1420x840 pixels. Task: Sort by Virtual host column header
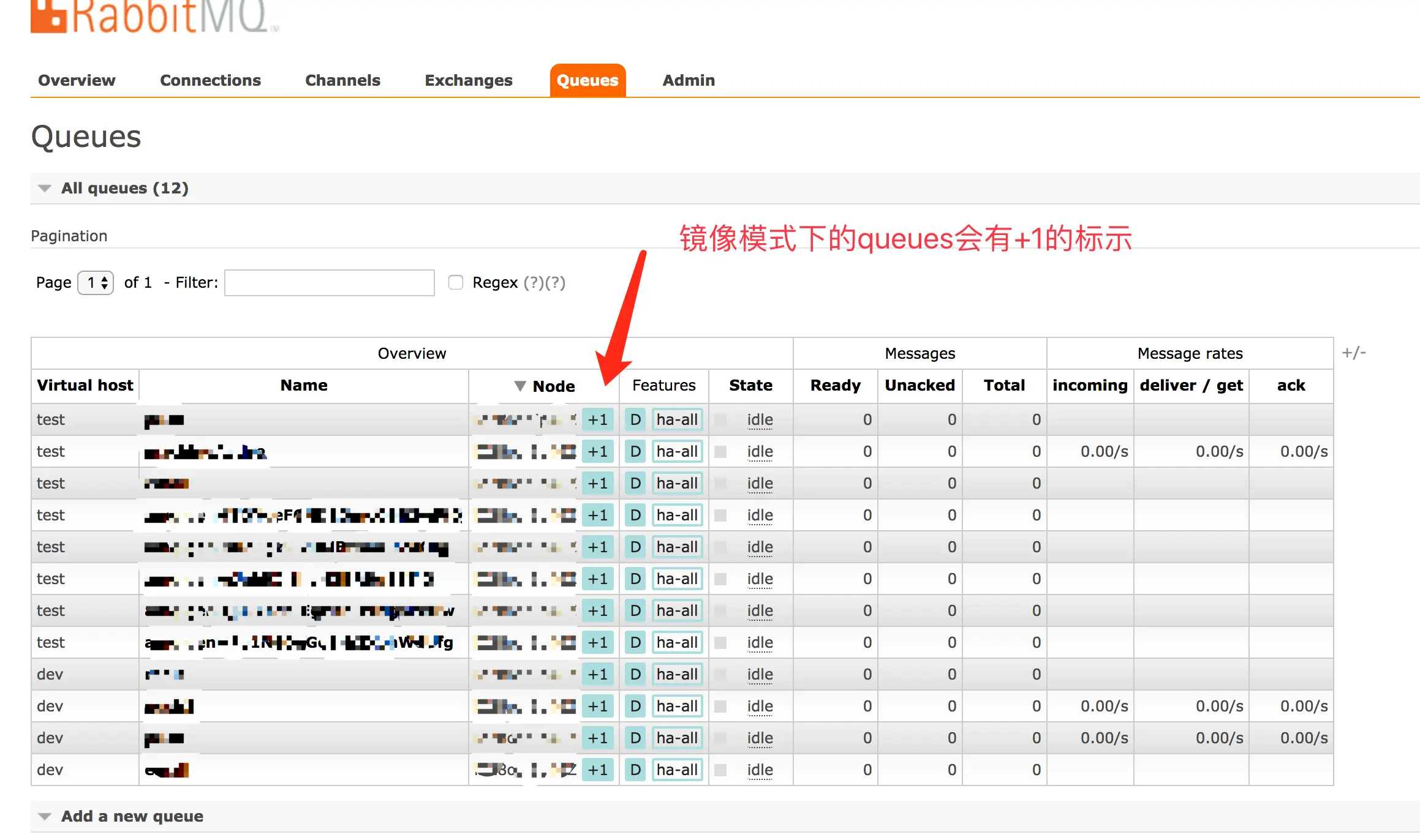pyautogui.click(x=85, y=386)
